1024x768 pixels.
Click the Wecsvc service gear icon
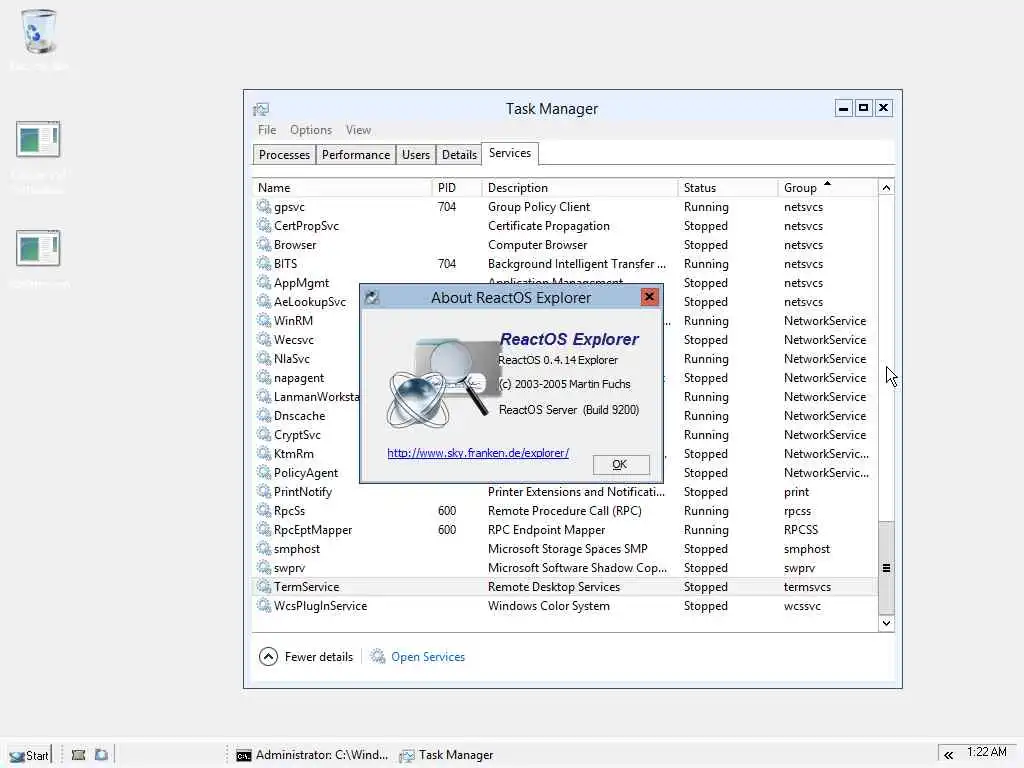pos(264,339)
